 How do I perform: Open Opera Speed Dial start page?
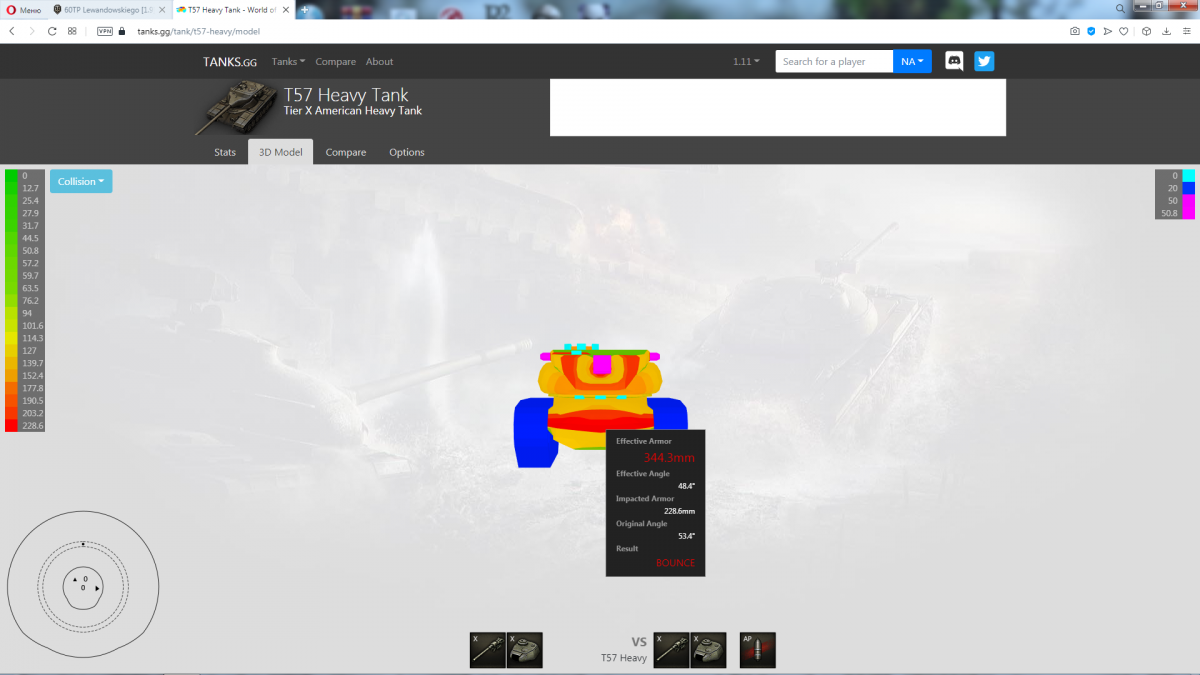tap(72, 31)
